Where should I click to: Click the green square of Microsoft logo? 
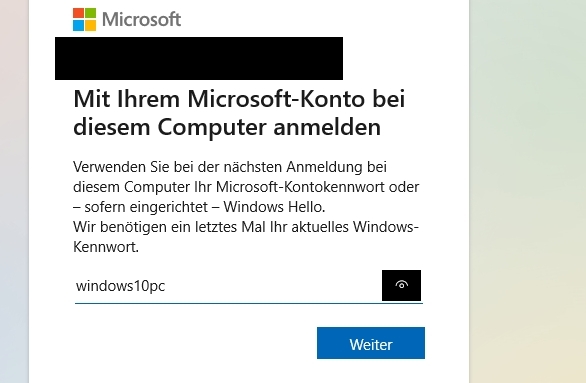coord(90,13)
